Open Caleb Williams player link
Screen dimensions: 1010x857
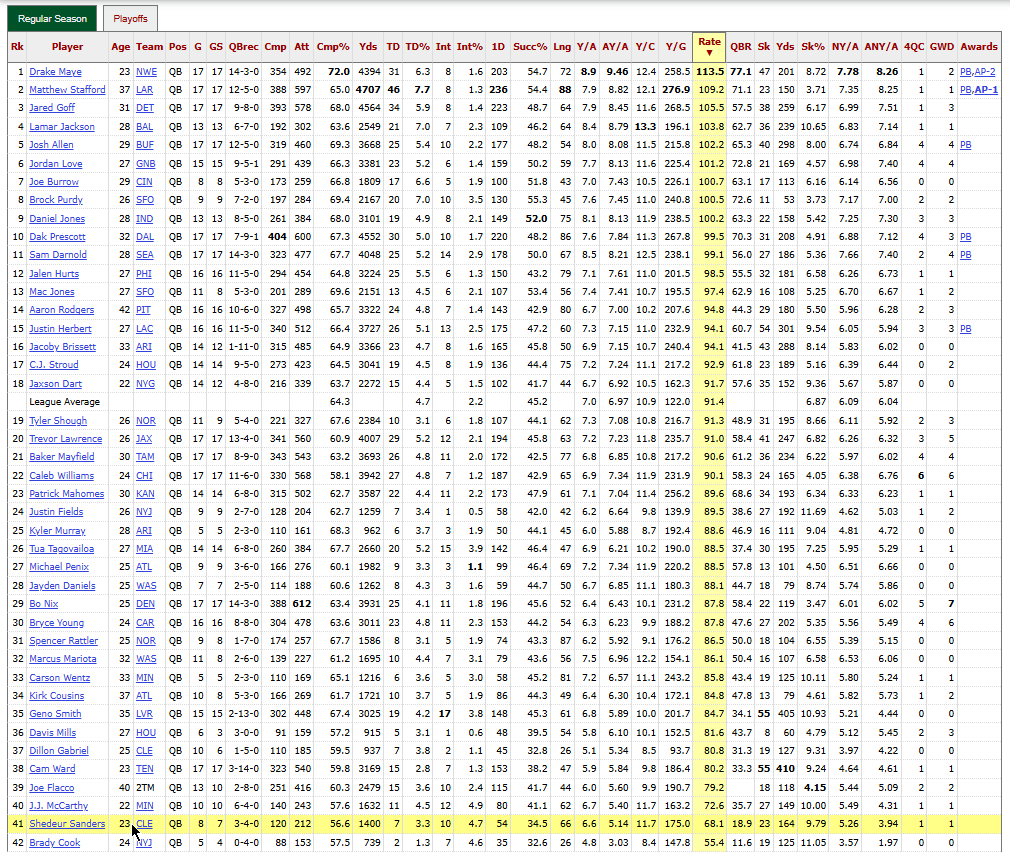click(x=61, y=476)
